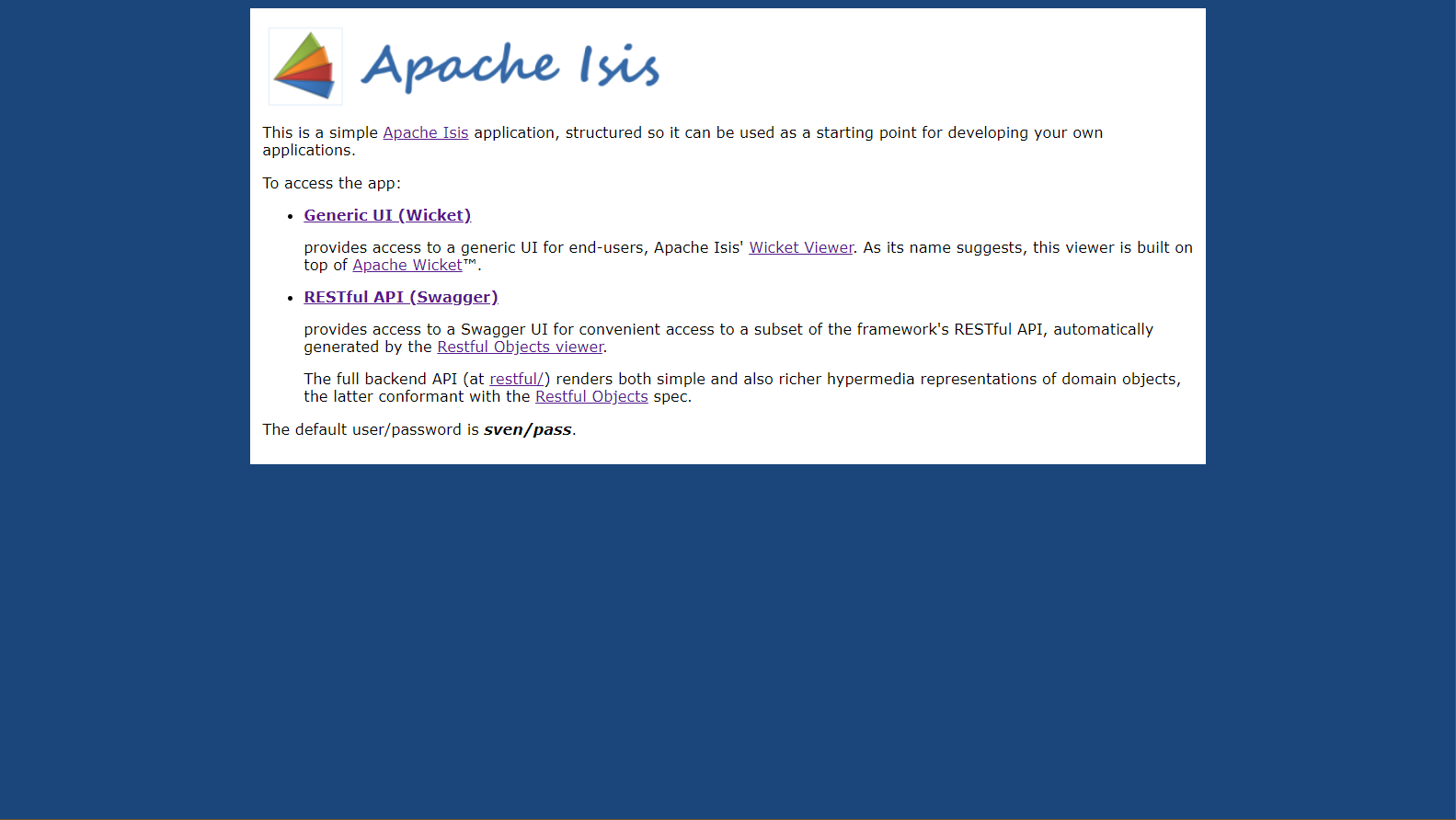Click 'This is a simple' intro text

pyautogui.click(x=320, y=133)
